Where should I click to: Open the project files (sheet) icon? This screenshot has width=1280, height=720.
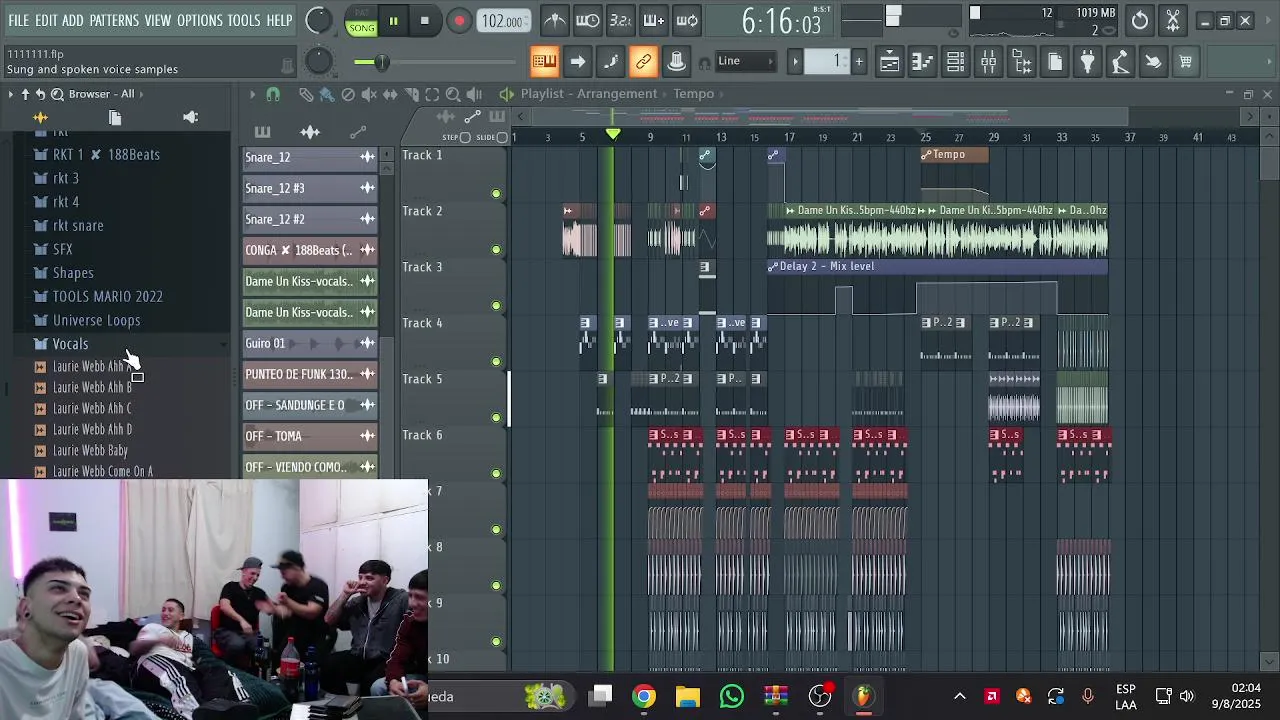click(1055, 62)
